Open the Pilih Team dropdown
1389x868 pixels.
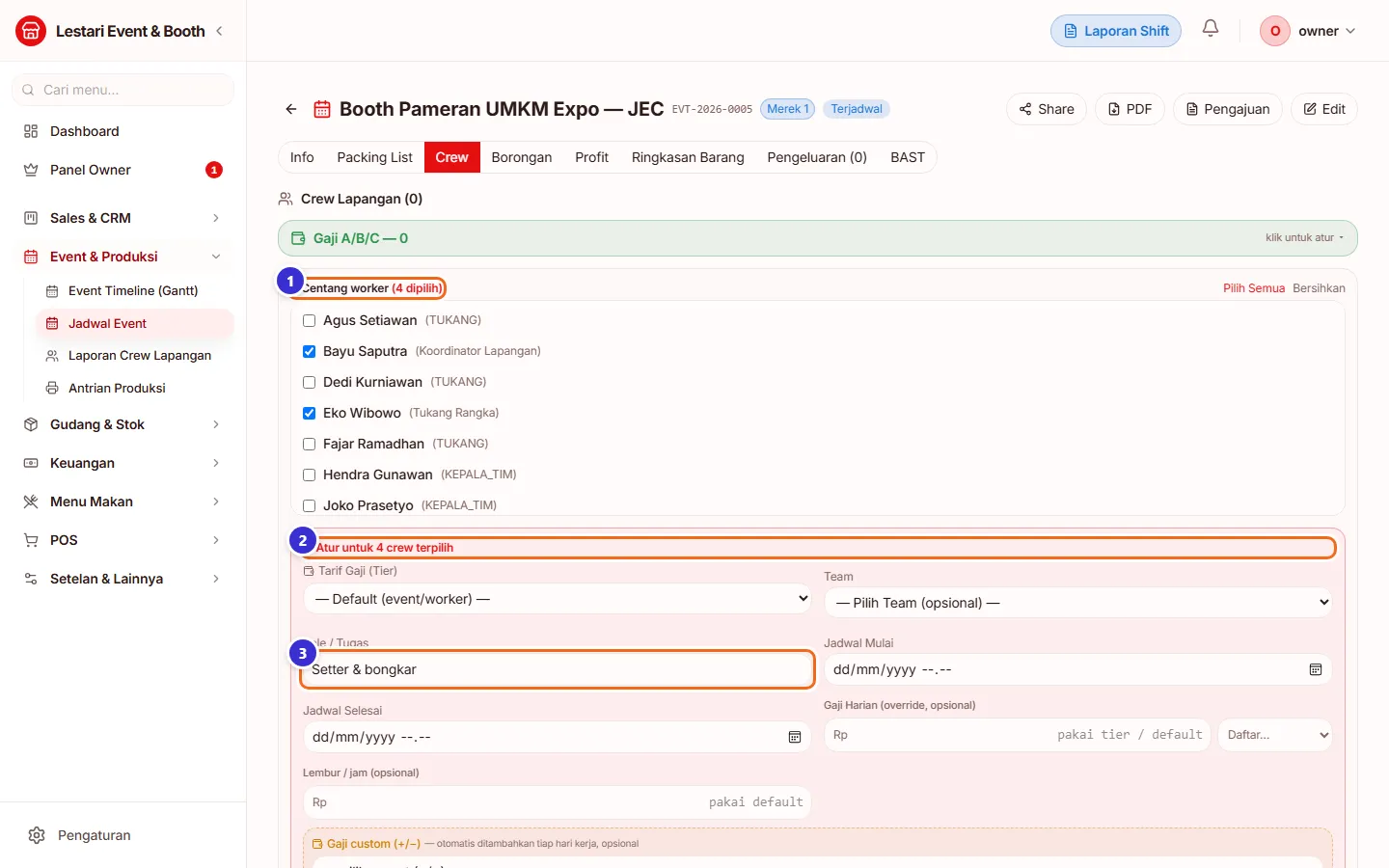[1077, 603]
